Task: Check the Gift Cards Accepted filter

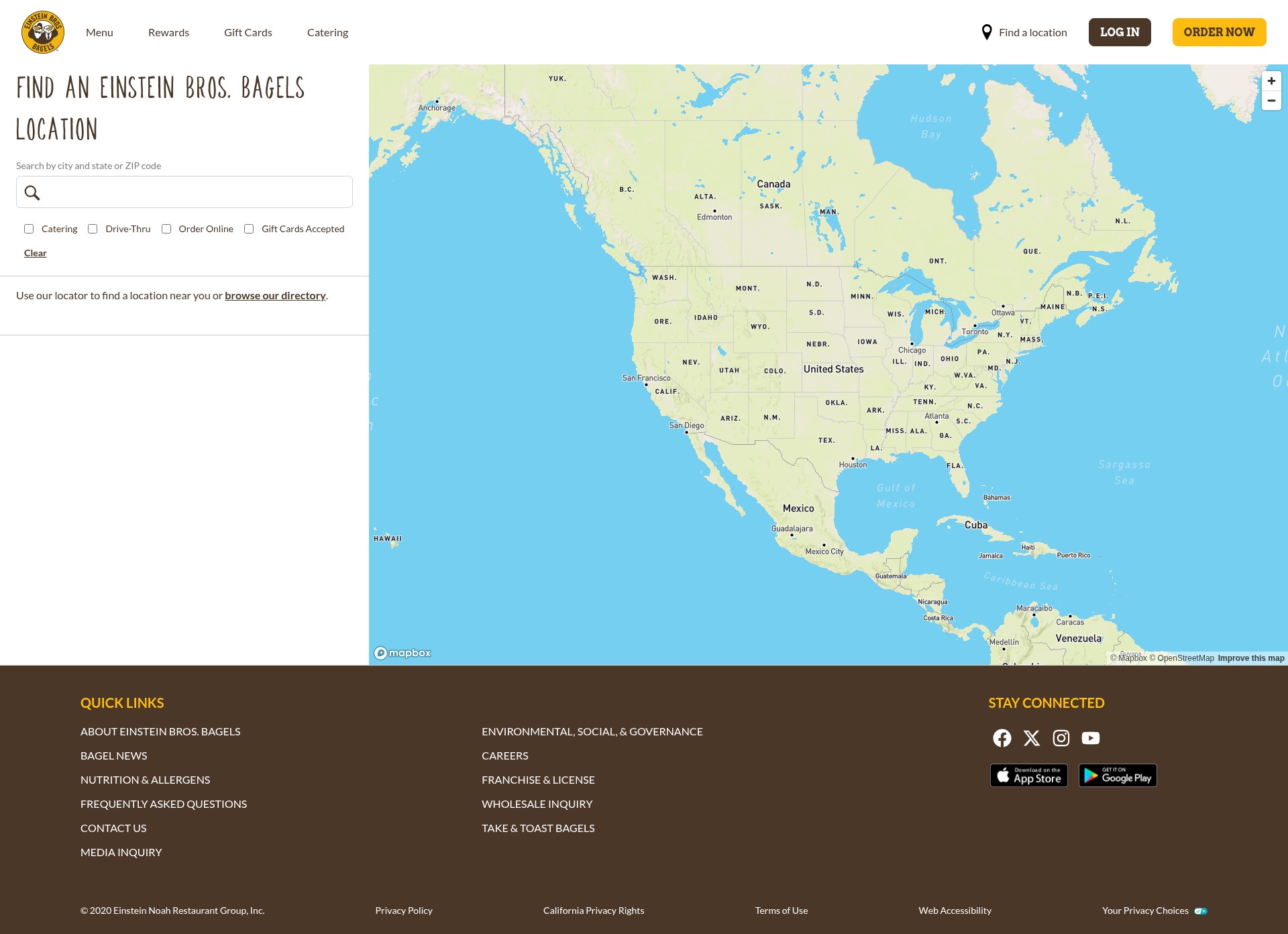Action: click(249, 229)
